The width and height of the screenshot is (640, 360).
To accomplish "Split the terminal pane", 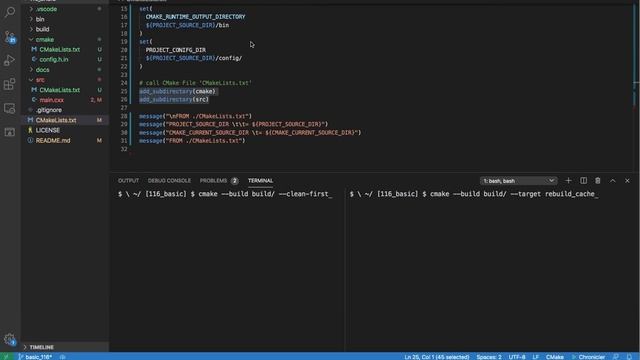I will [x=583, y=180].
